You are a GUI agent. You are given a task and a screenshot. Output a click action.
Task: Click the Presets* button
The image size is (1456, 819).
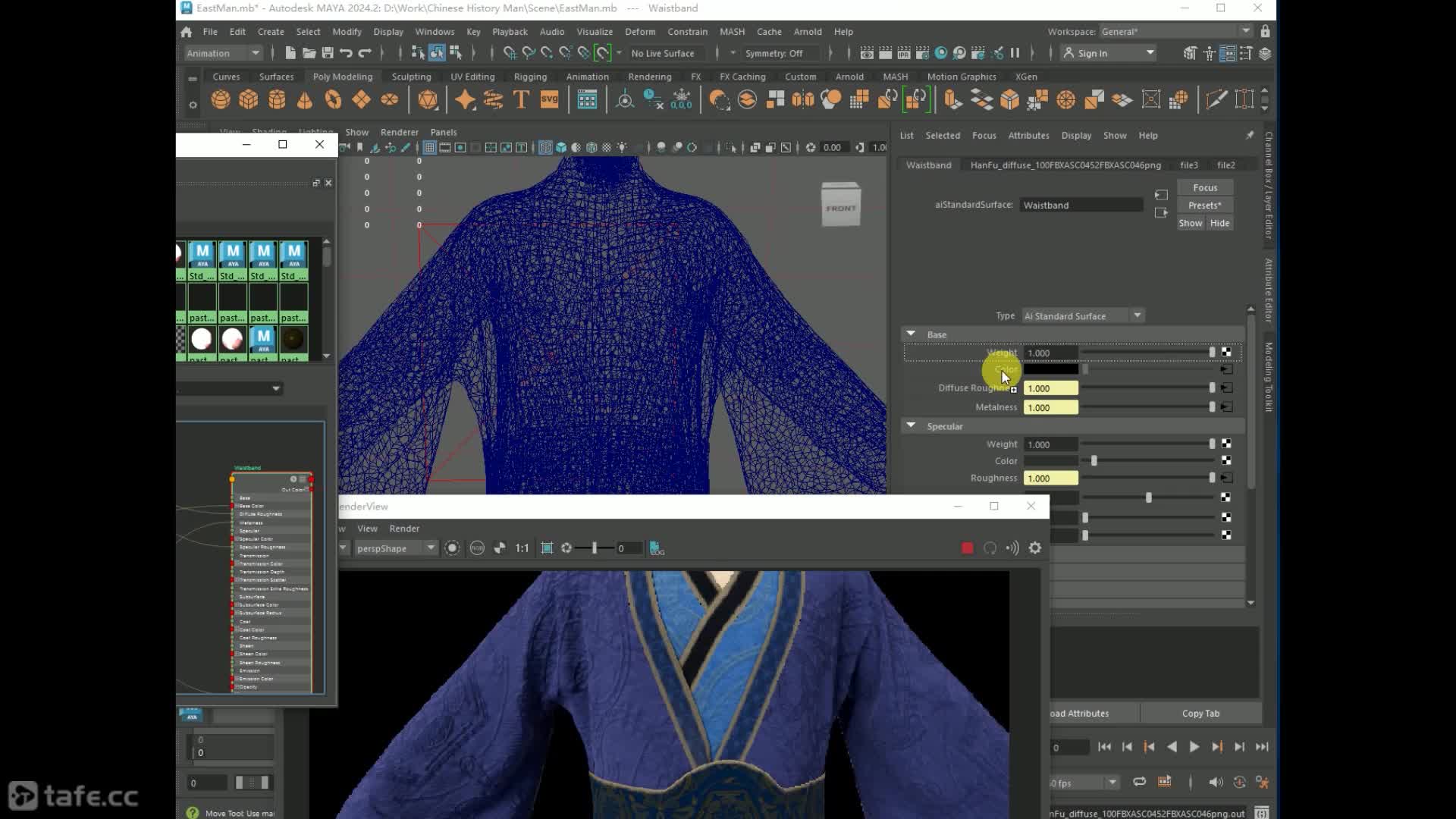point(1205,206)
